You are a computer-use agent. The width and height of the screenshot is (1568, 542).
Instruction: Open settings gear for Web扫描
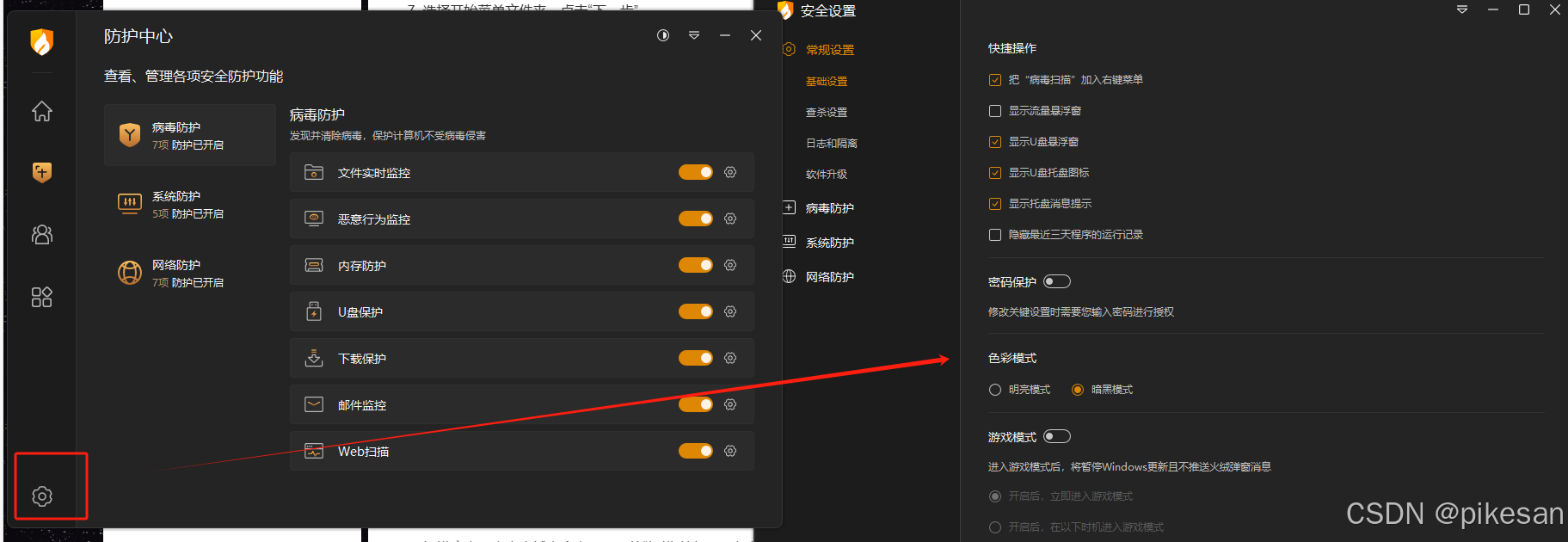(x=730, y=451)
